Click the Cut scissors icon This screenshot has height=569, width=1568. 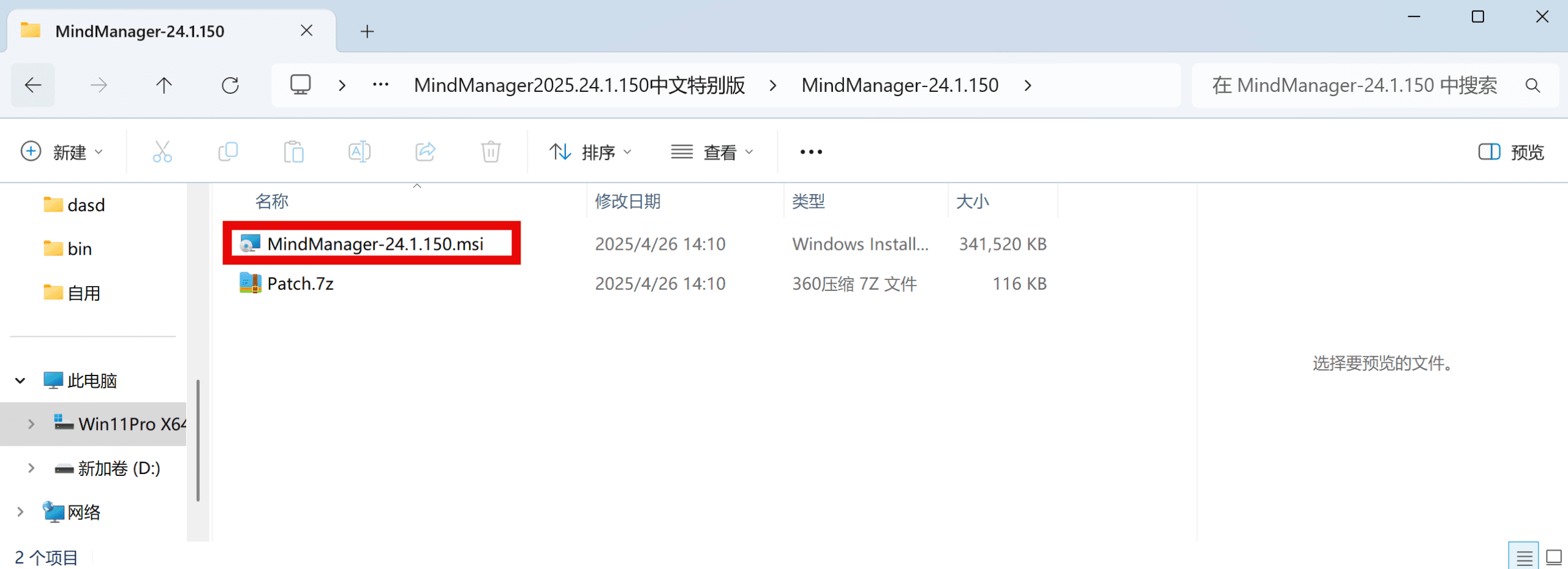coord(162,152)
